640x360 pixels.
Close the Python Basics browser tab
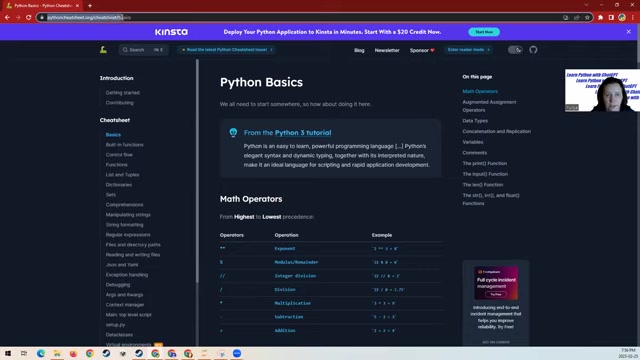coord(78,6)
